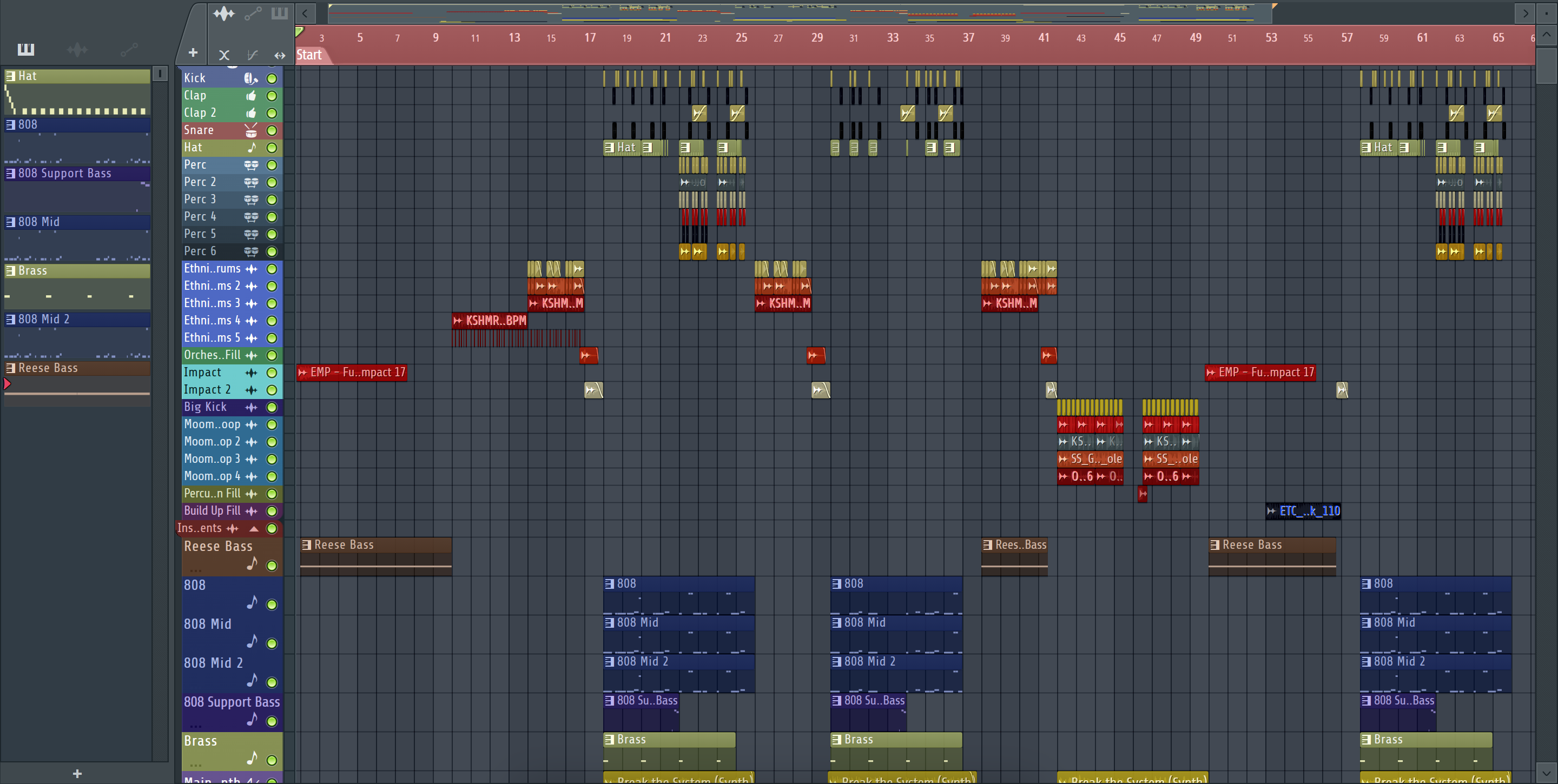Click the X crossfade icon in playlist header
This screenshot has width=1558, height=784.
[224, 55]
